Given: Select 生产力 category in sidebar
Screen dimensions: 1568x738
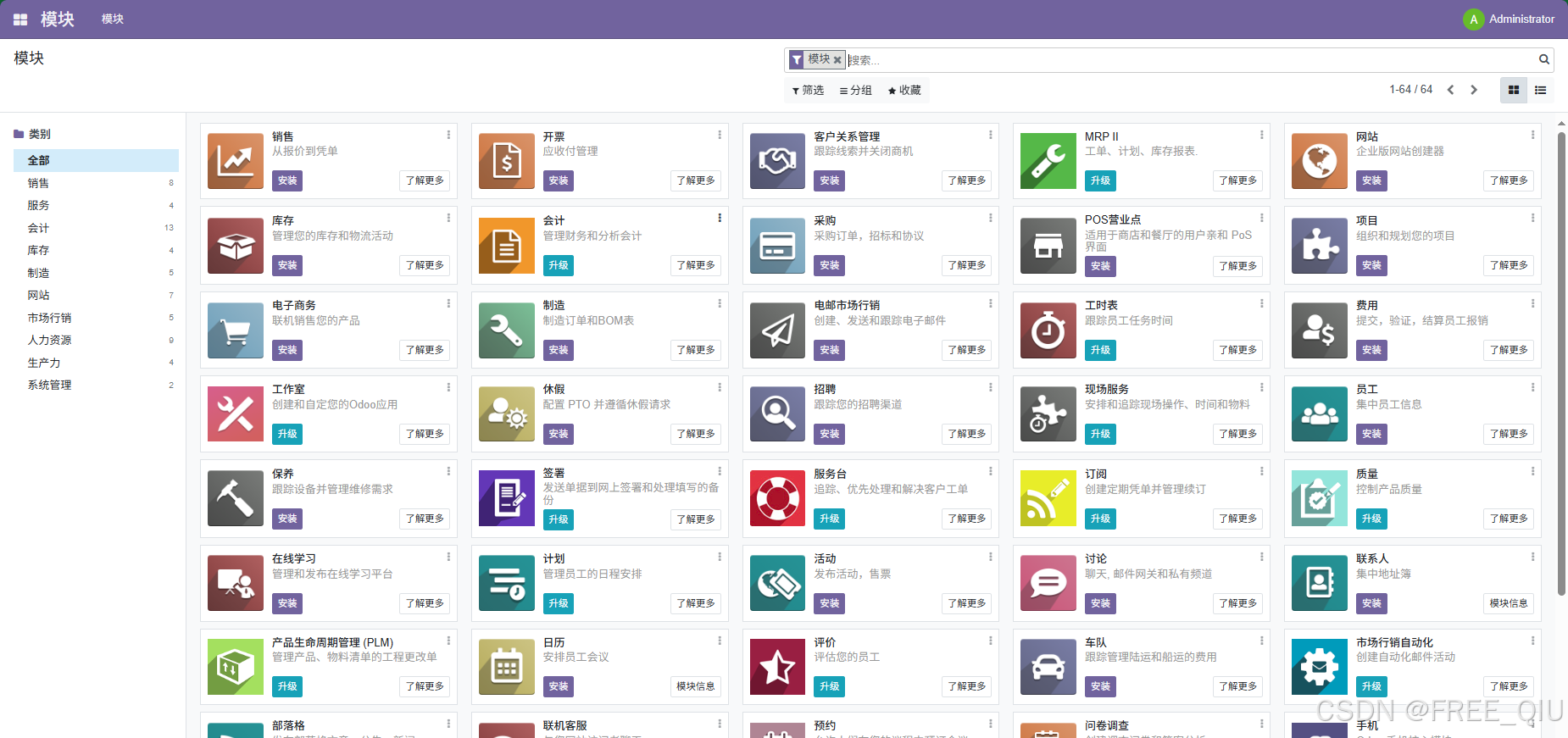Looking at the screenshot, I should click(x=96, y=363).
